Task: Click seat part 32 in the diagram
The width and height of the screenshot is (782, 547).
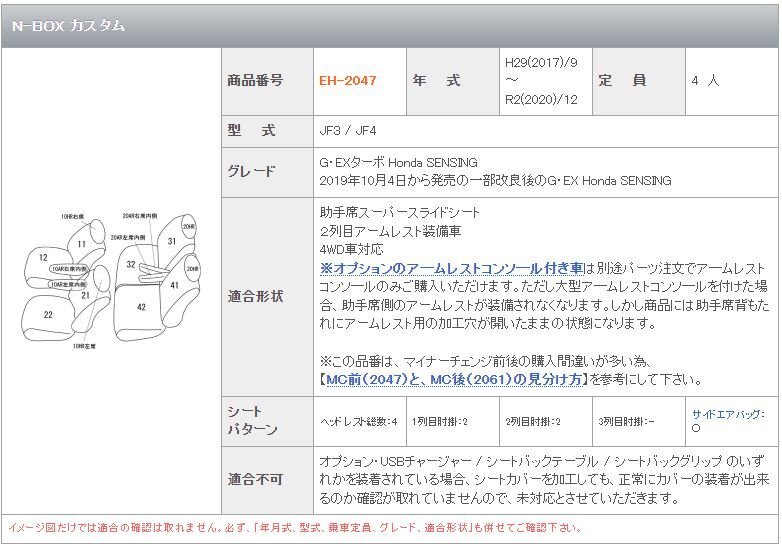Action: click(131, 264)
